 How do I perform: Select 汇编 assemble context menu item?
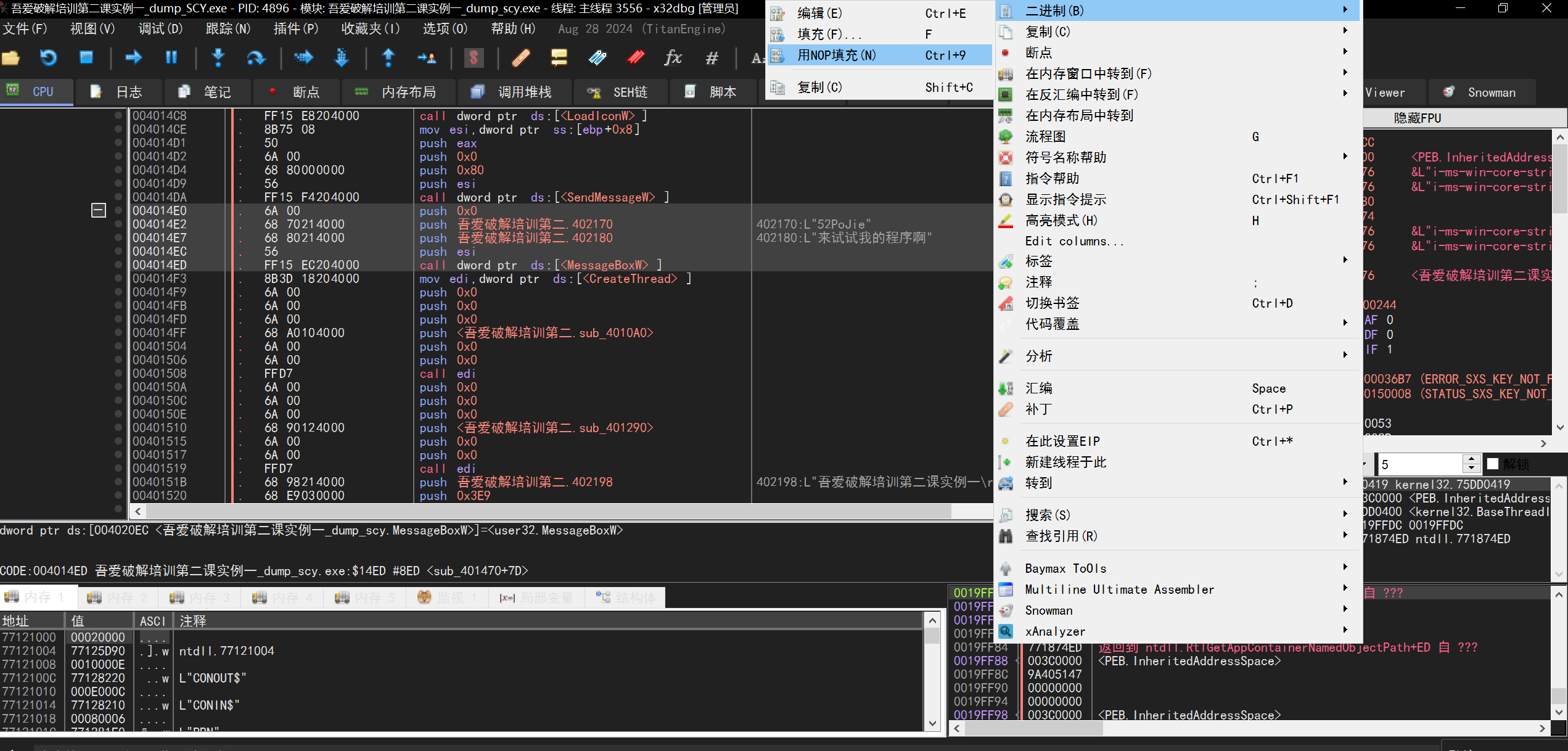(x=1178, y=388)
